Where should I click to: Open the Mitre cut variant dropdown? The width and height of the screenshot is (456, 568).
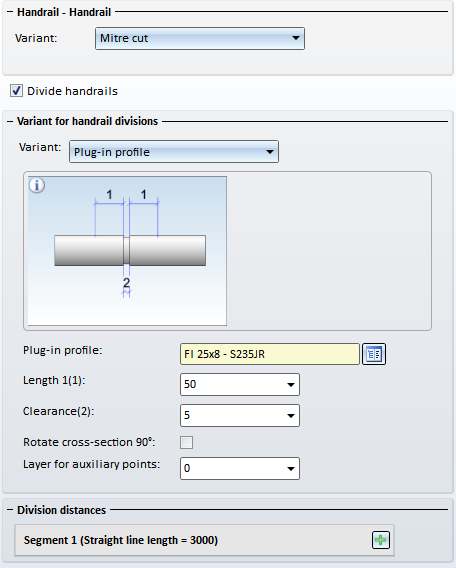(x=200, y=38)
